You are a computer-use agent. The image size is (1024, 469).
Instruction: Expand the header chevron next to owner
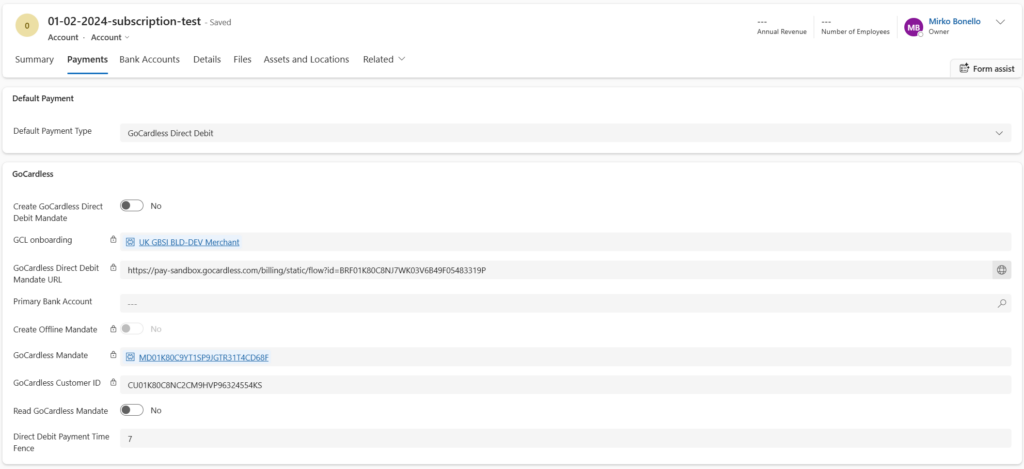click(x=1000, y=23)
